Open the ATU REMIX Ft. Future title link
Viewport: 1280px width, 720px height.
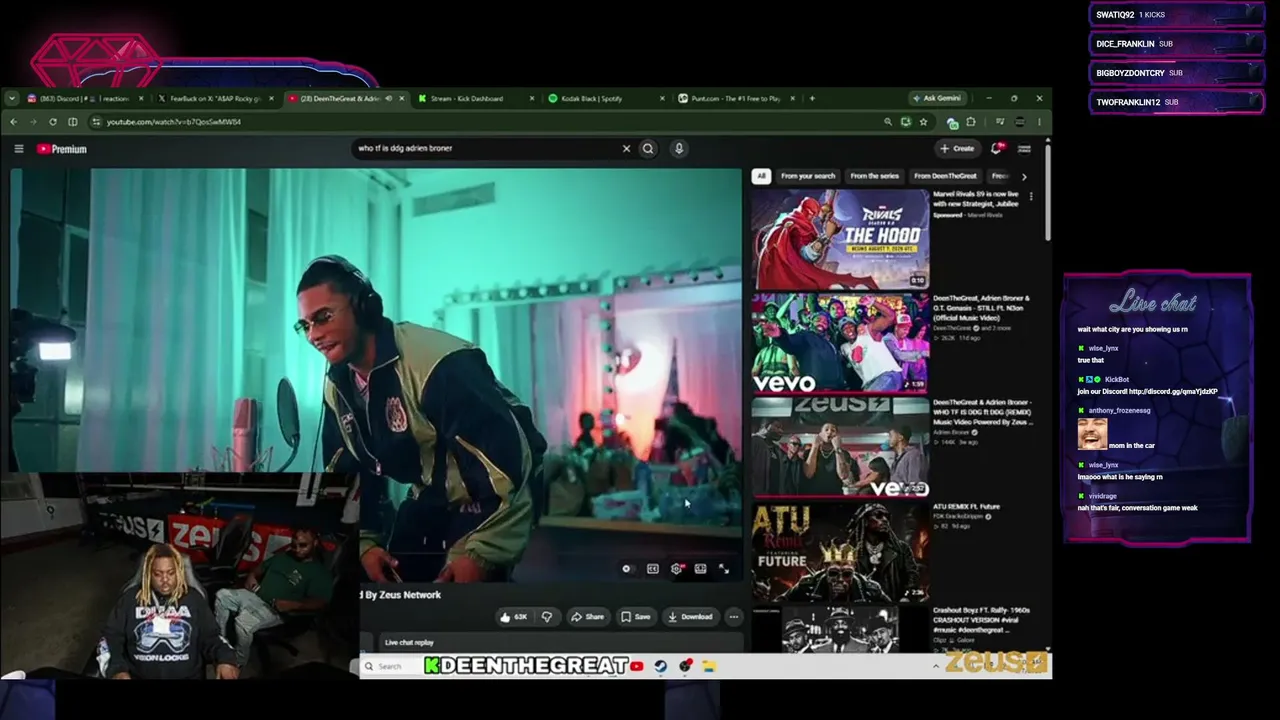(x=967, y=507)
